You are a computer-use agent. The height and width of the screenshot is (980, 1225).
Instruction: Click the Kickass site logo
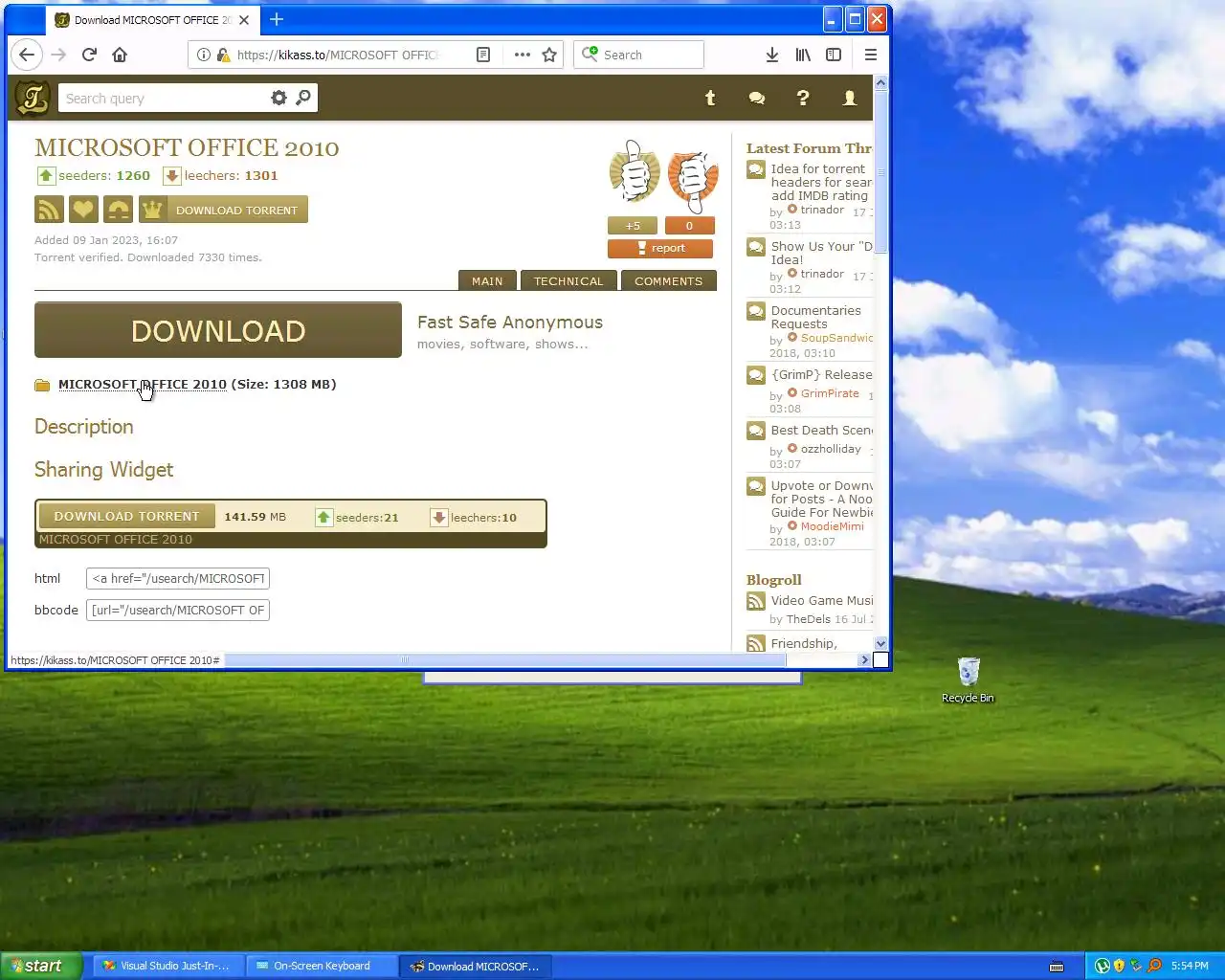pyautogui.click(x=33, y=98)
